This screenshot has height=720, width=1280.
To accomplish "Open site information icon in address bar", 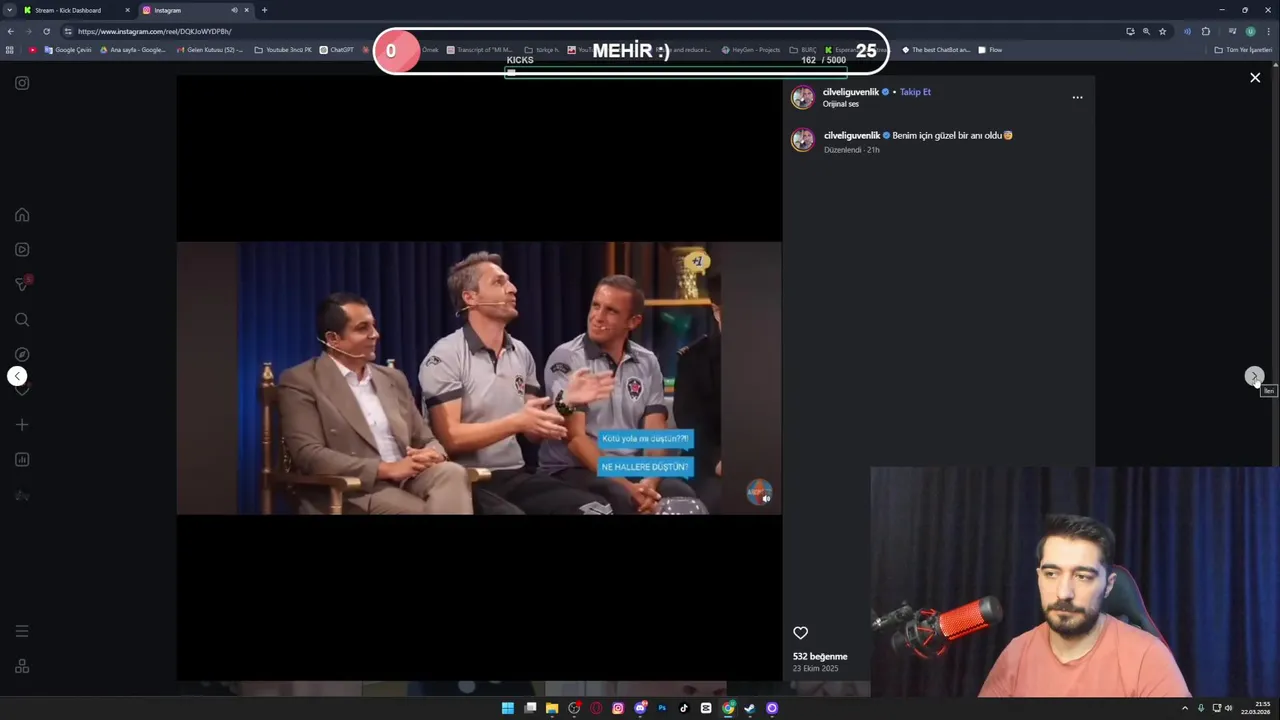I will pyautogui.click(x=68, y=31).
